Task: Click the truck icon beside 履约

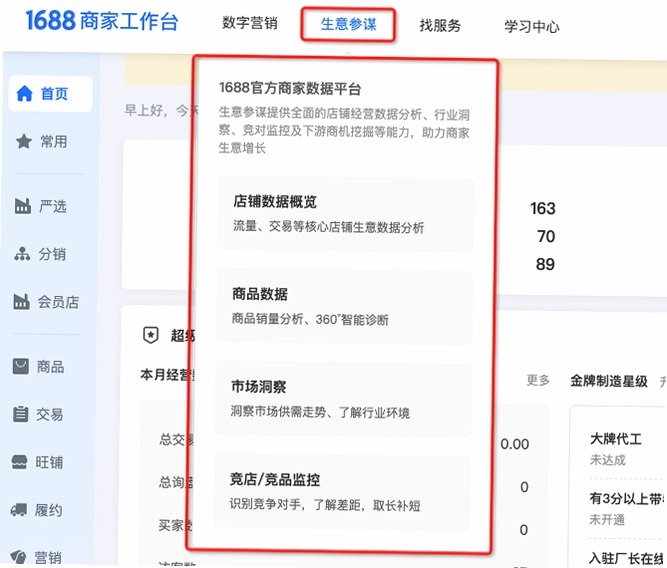Action: coord(19,510)
